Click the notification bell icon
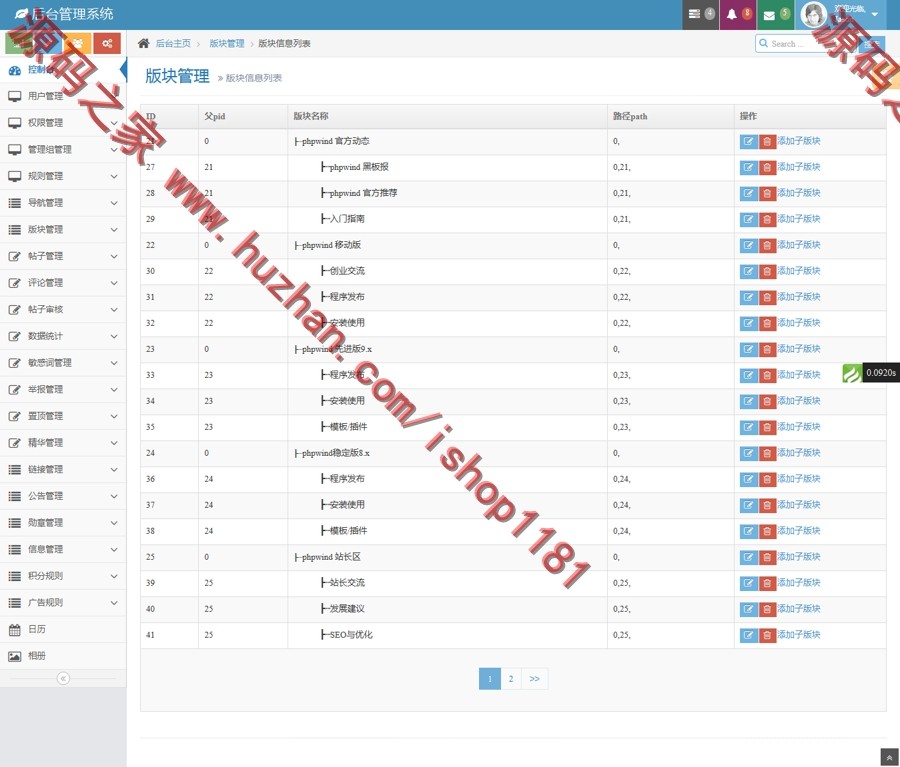The height and width of the screenshot is (767, 900). coord(732,12)
